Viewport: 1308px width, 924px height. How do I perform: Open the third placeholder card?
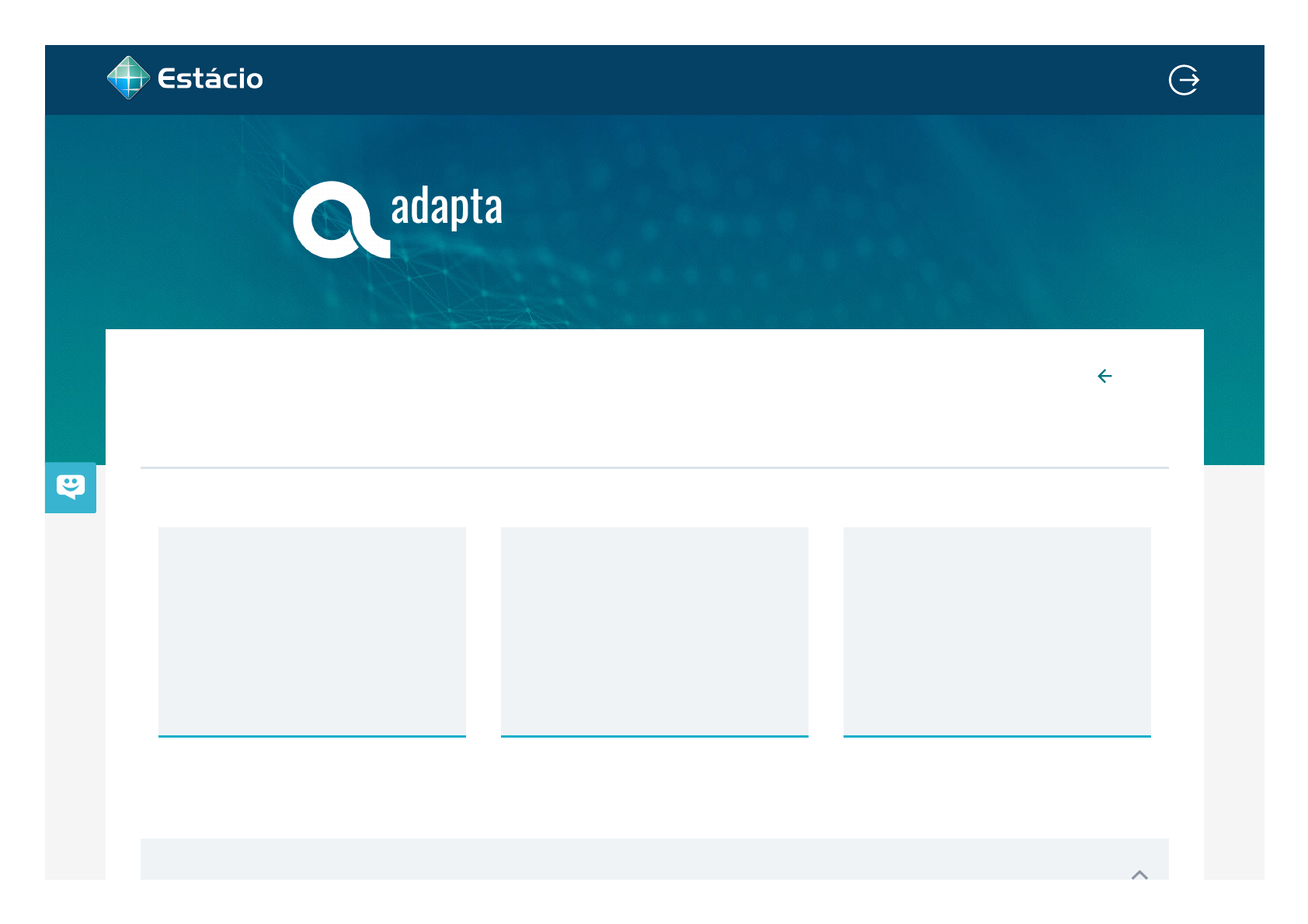point(997,630)
